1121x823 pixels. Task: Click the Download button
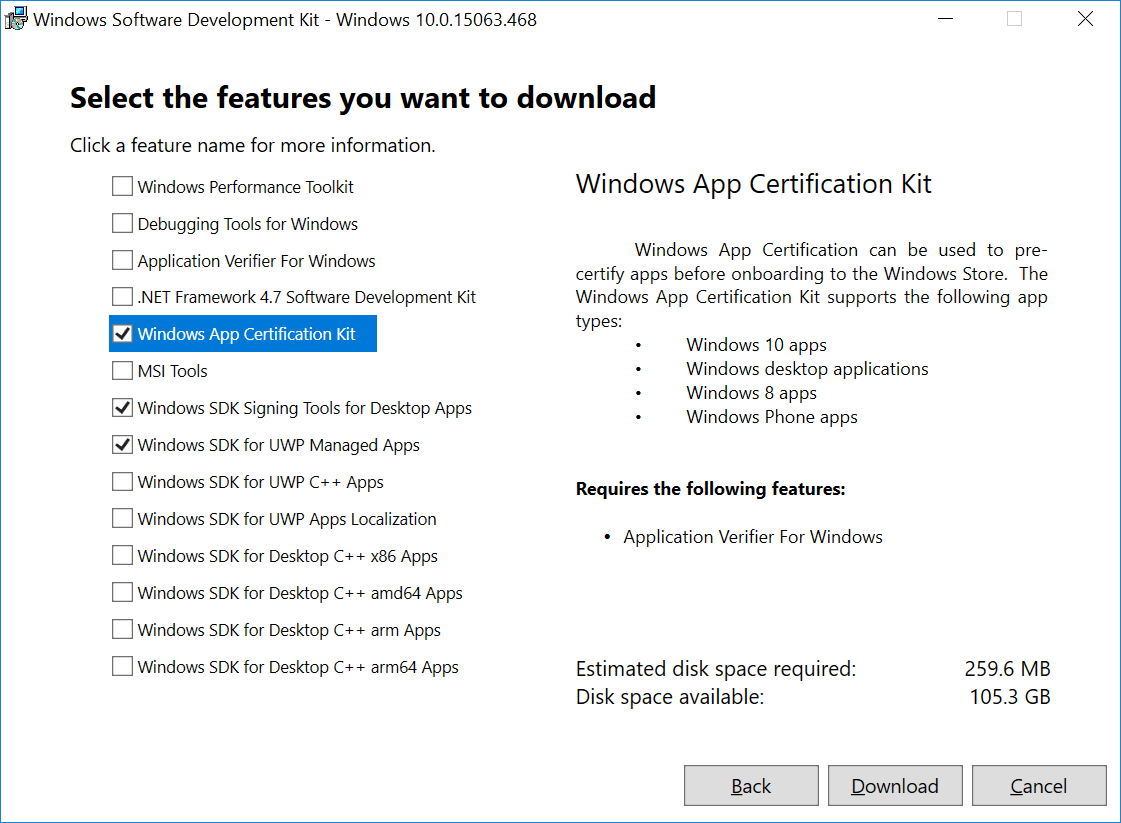(895, 785)
